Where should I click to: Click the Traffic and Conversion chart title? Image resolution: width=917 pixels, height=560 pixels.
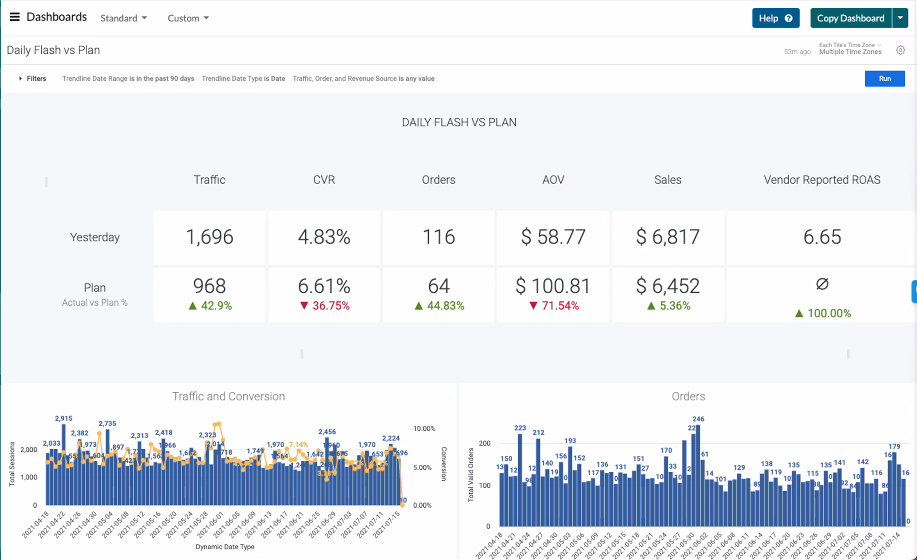click(x=228, y=396)
